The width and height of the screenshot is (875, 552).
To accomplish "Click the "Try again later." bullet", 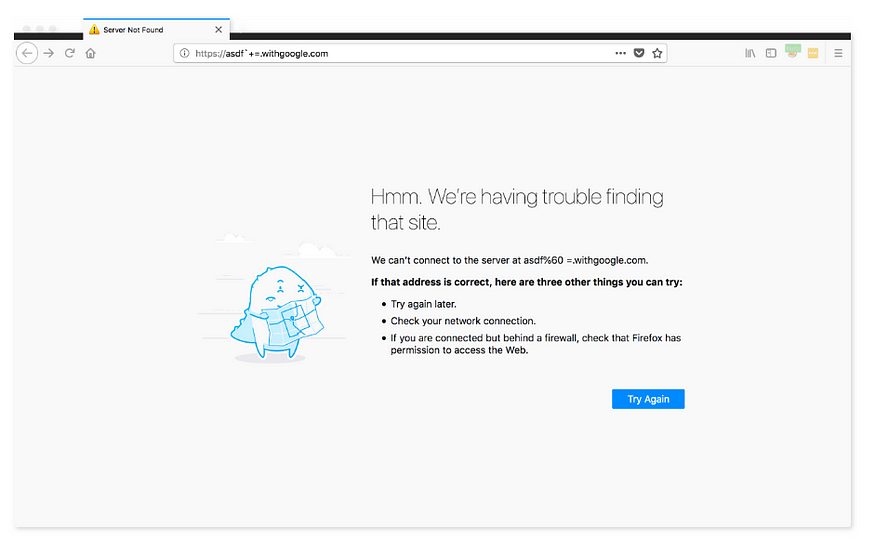I will [423, 304].
